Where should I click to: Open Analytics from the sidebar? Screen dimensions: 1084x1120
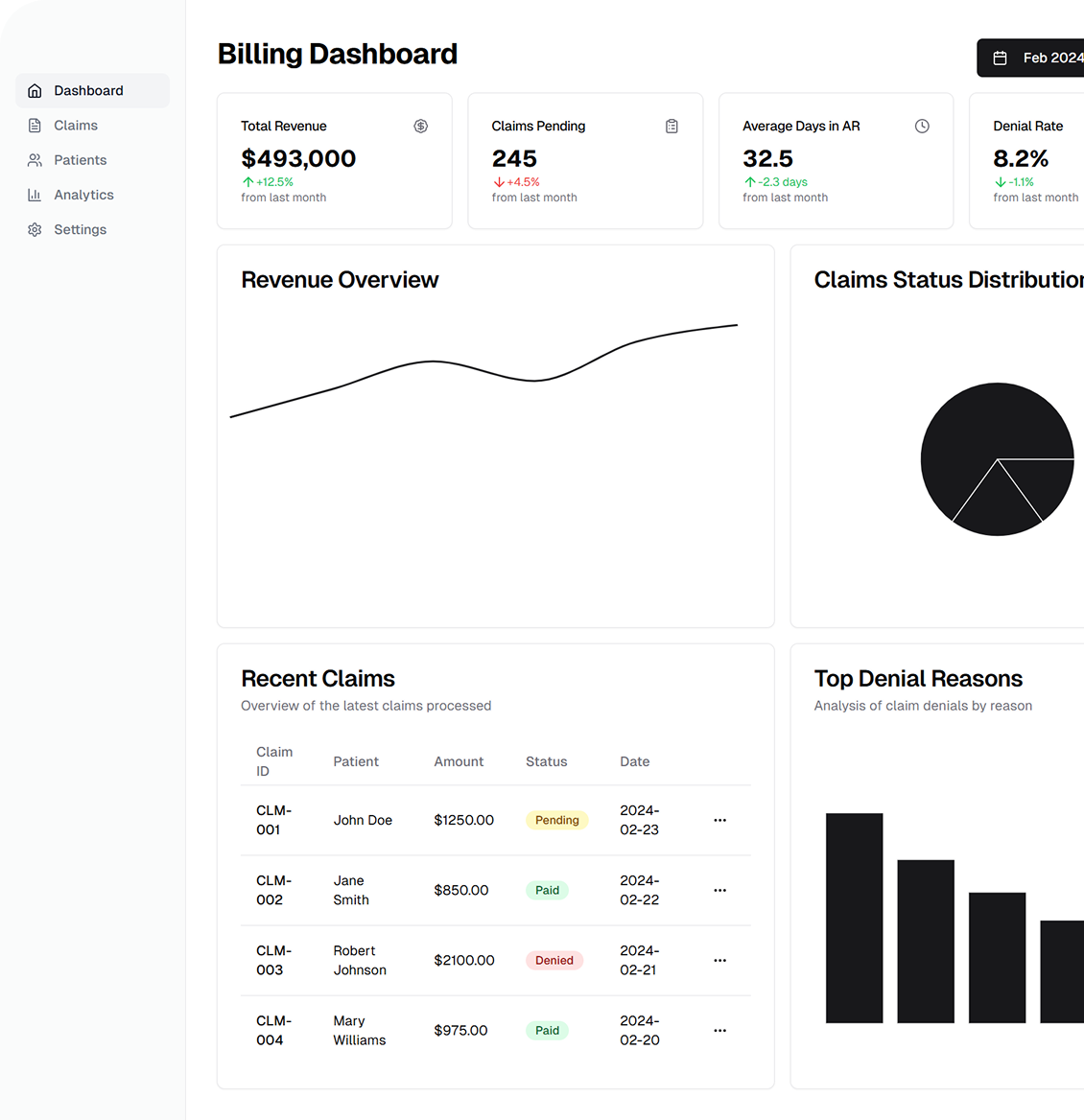pyautogui.click(x=83, y=195)
